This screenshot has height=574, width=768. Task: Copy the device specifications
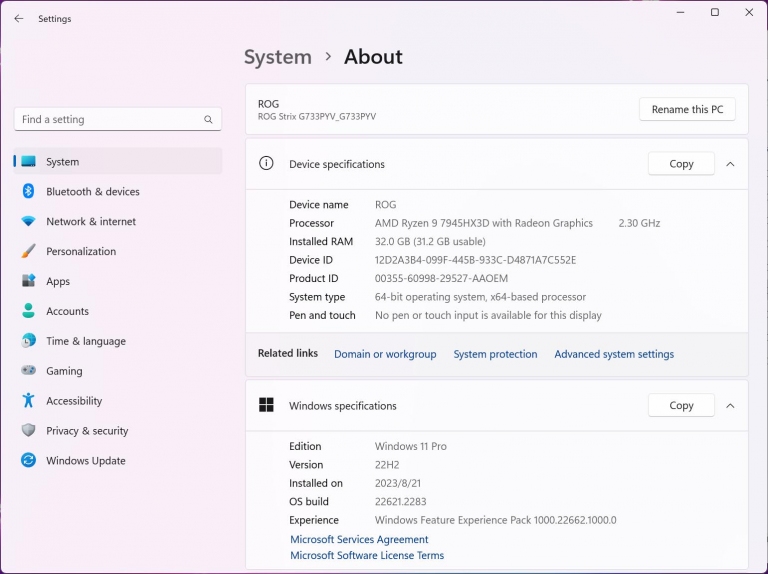[x=681, y=164]
